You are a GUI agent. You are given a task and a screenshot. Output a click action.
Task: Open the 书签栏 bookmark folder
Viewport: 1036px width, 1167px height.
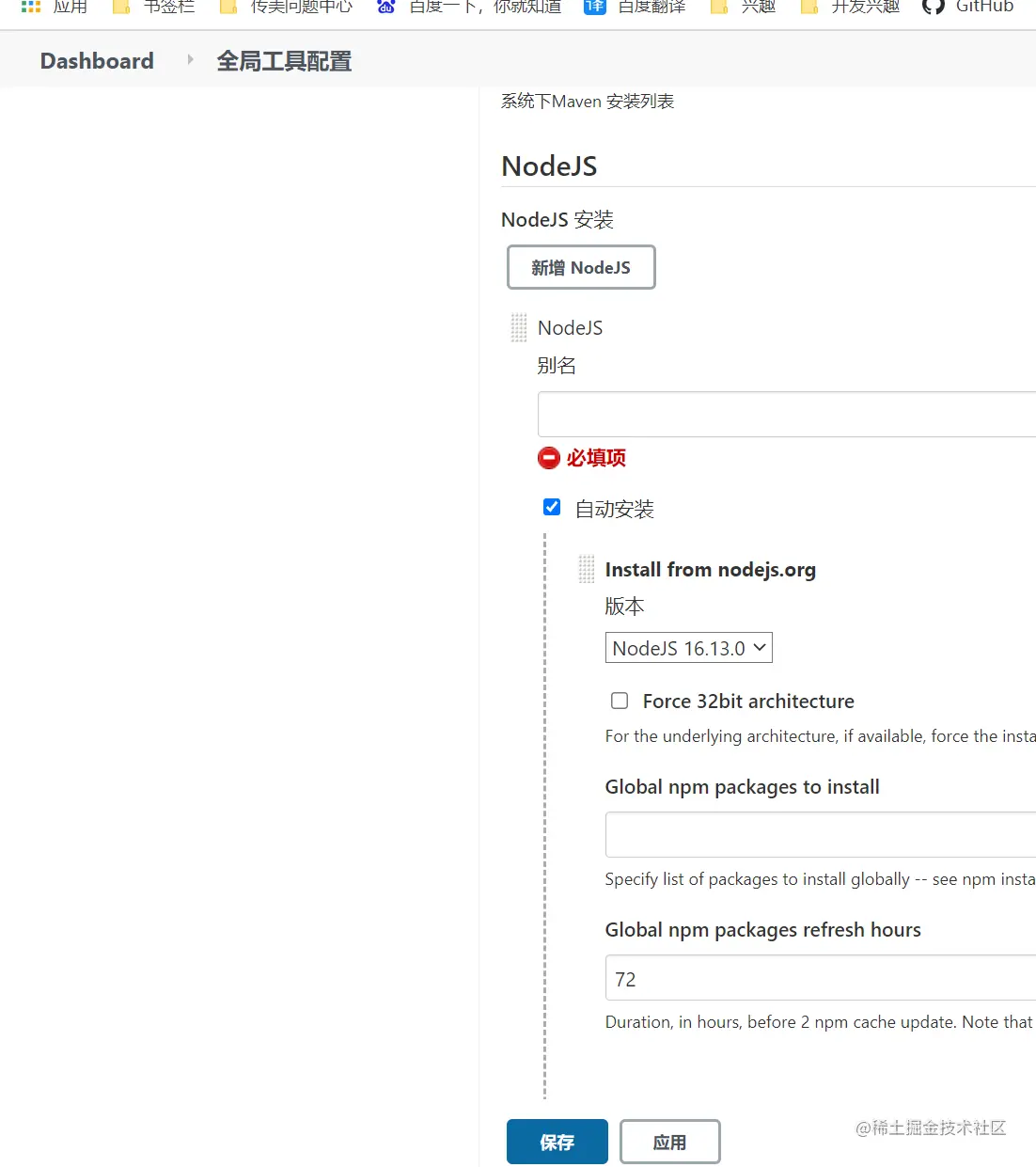[153, 7]
